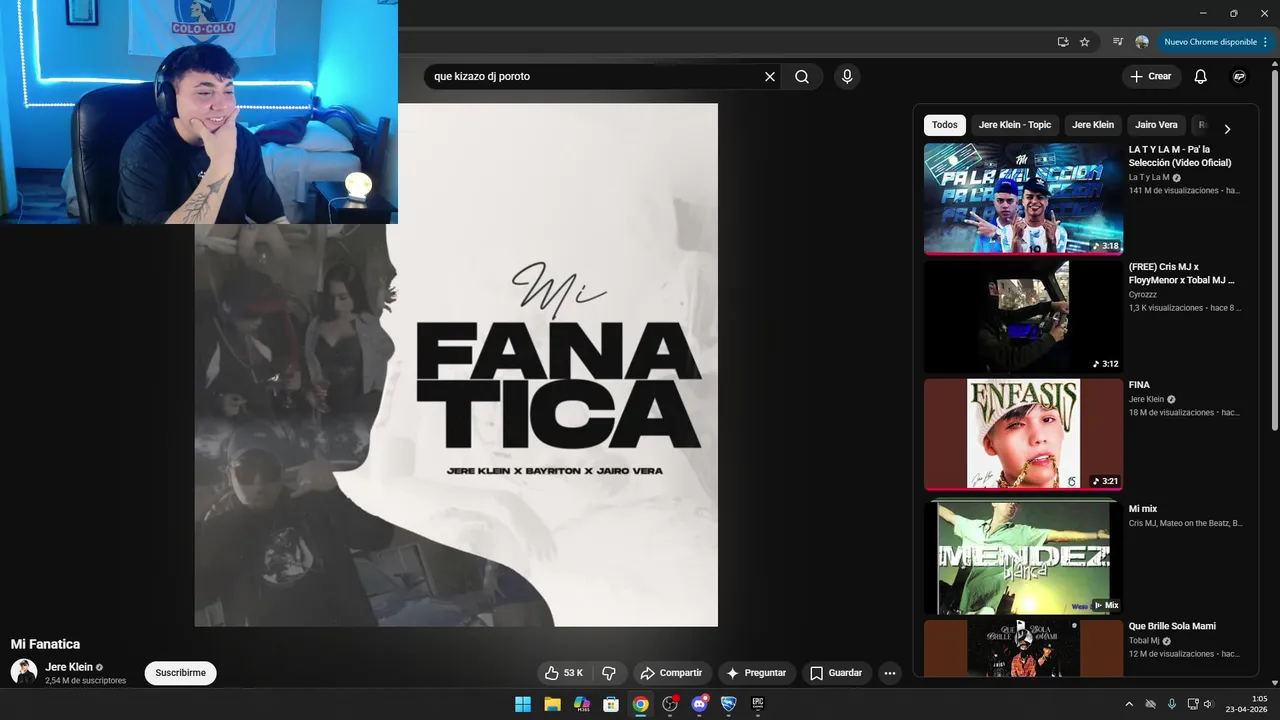
Task: Open the Que Brille Sola Mami thumbnail
Action: pyautogui.click(x=1023, y=648)
